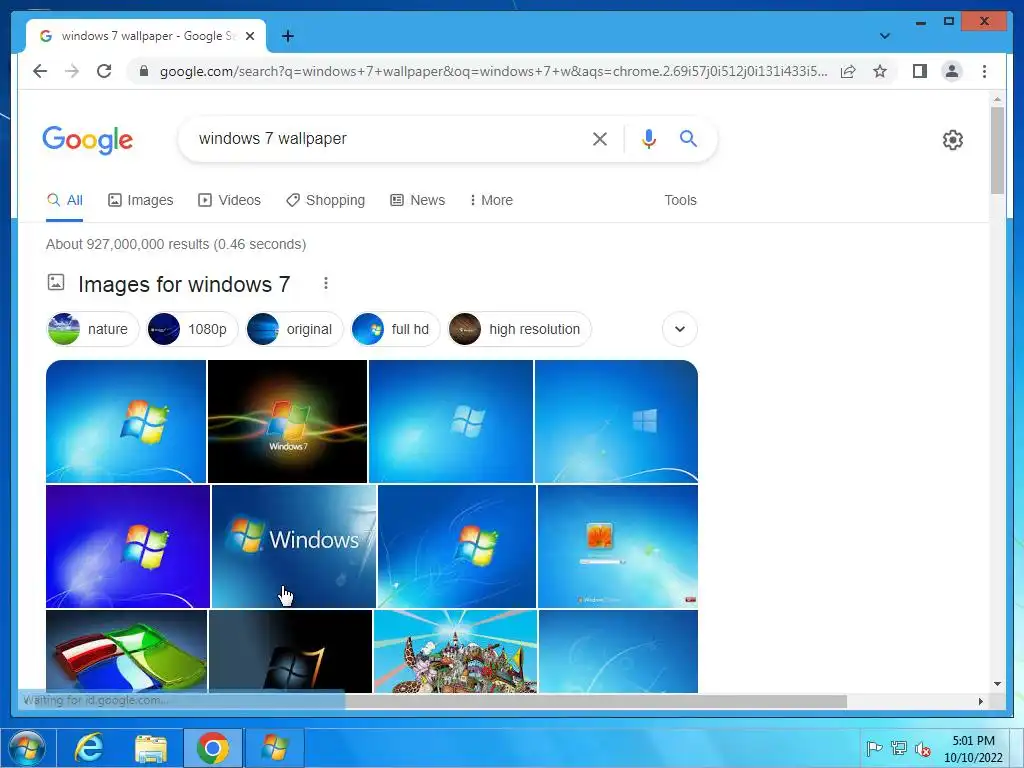Viewport: 1024px width, 768px height.
Task: Open the Windows login screen image
Action: point(618,547)
